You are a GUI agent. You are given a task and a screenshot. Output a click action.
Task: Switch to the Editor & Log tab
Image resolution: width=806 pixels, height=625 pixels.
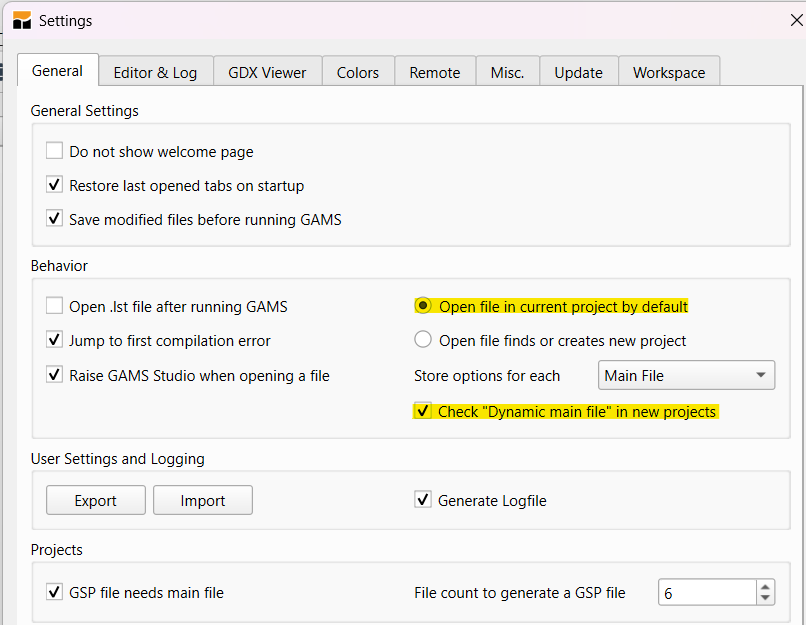click(155, 72)
